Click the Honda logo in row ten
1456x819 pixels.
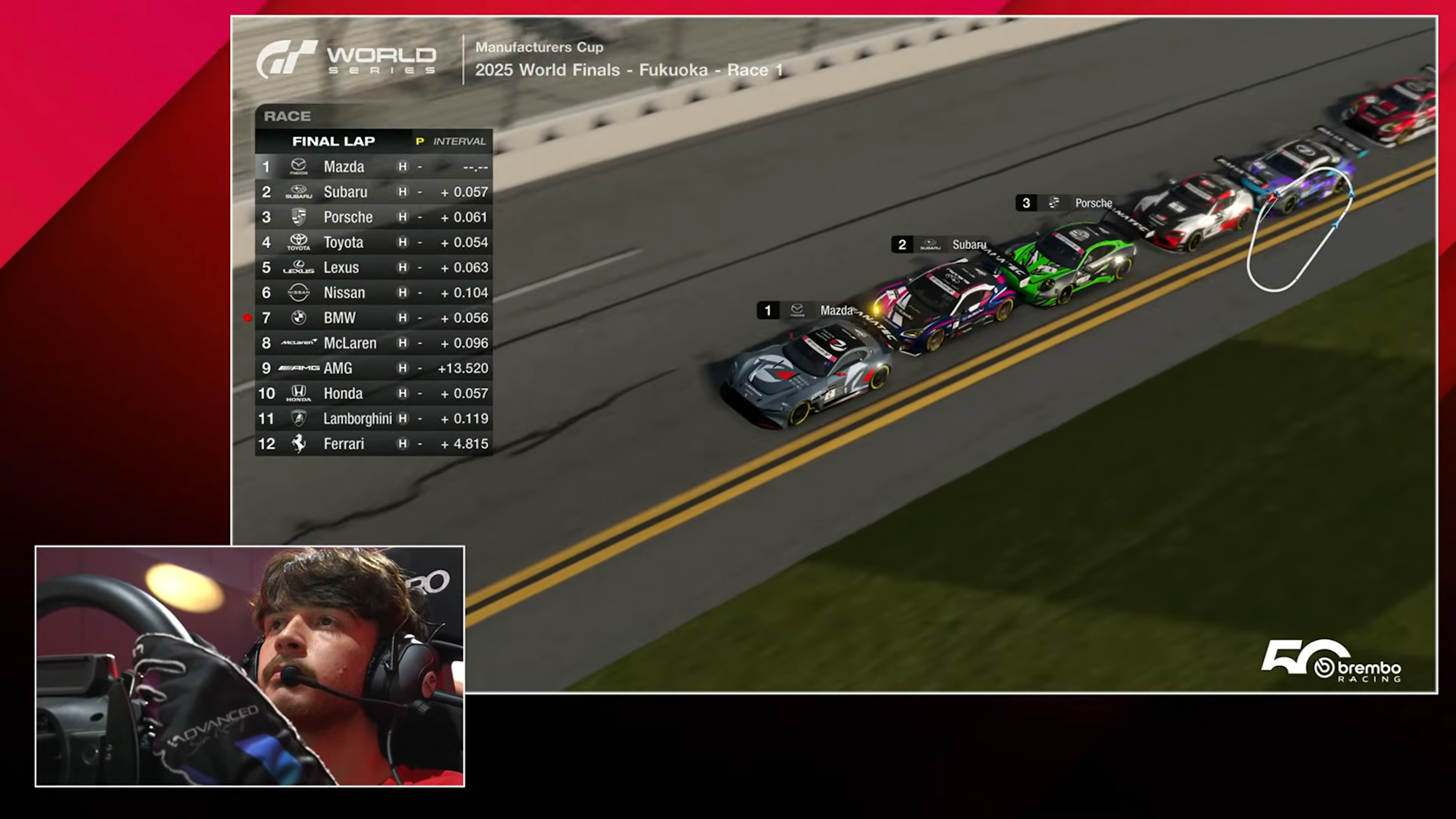coord(298,393)
